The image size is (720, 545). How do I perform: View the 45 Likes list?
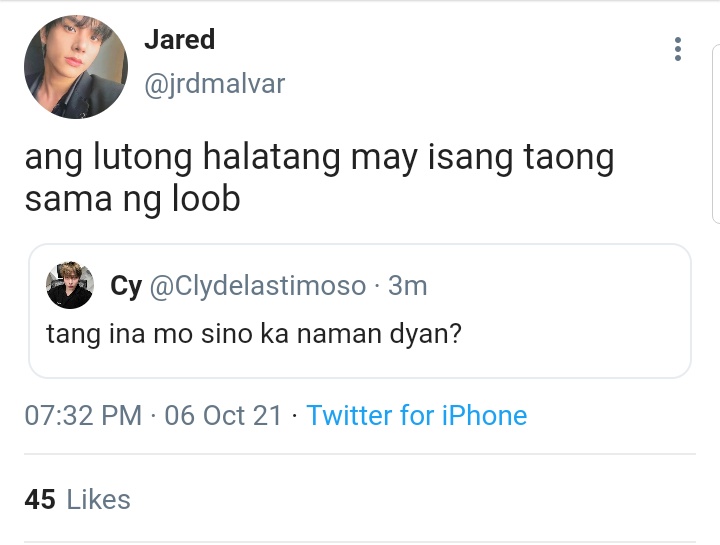click(78, 499)
